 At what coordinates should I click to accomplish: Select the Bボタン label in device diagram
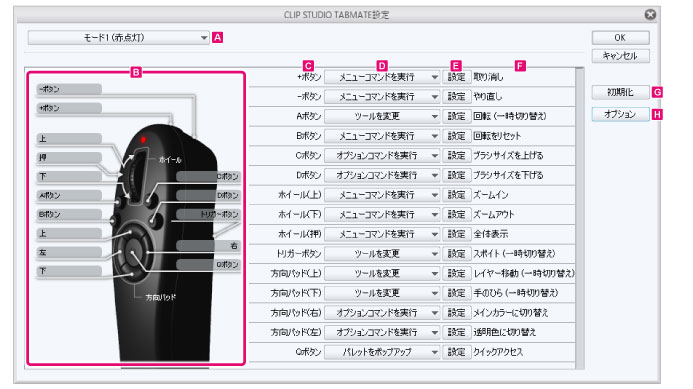[x=69, y=214]
